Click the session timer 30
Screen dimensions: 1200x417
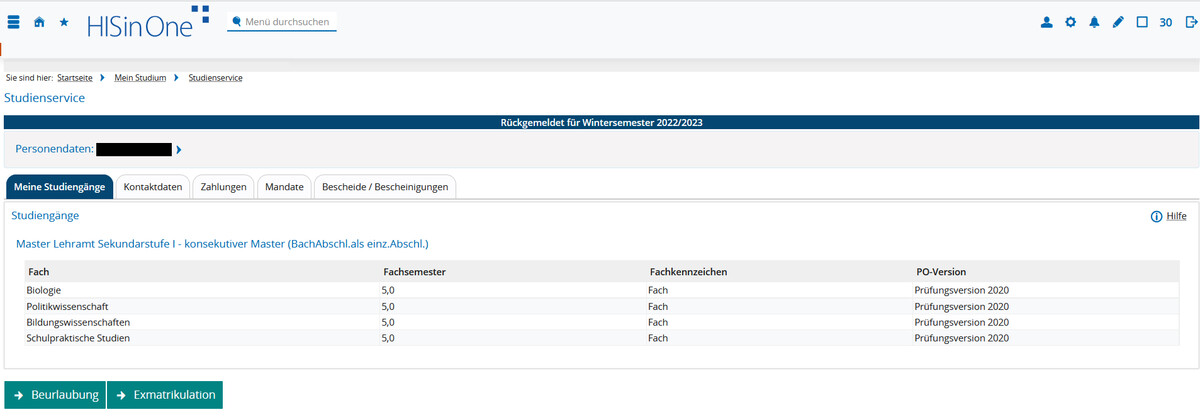coord(1166,22)
